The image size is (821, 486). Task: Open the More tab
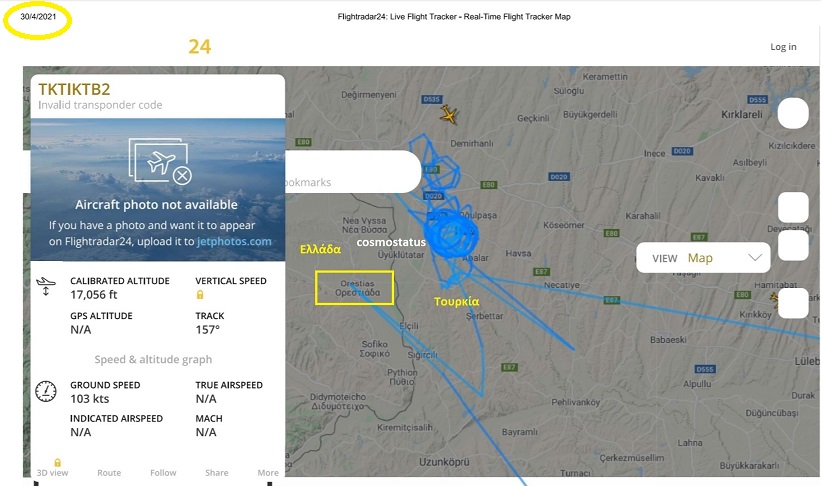click(268, 472)
